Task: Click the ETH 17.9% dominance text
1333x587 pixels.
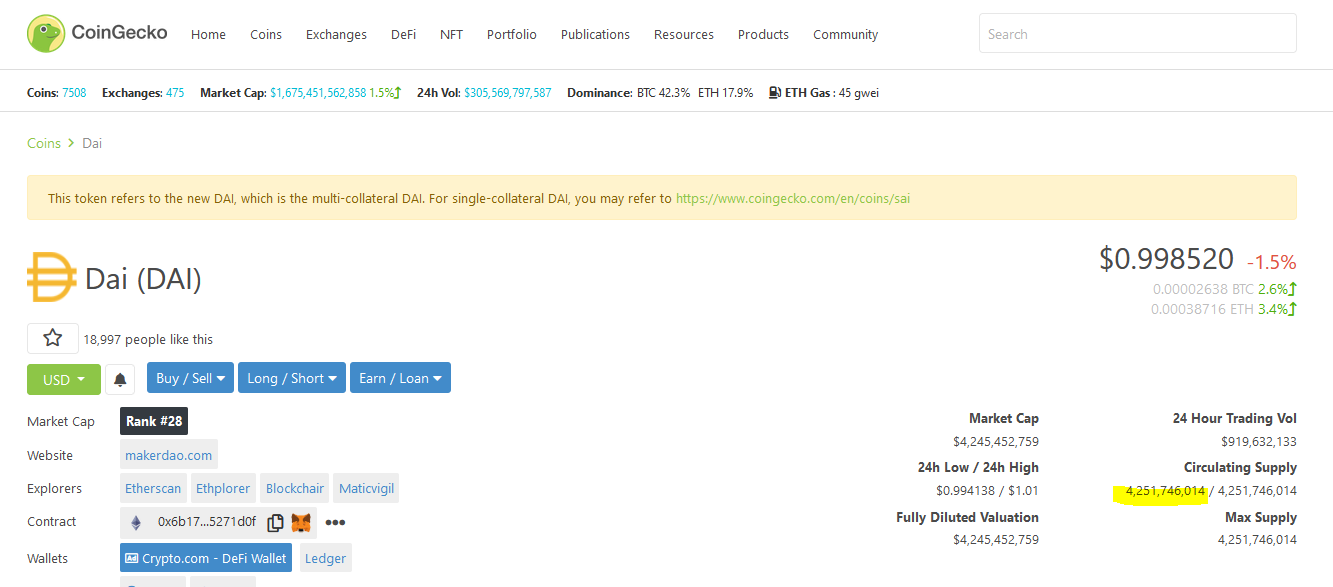Action: coord(726,93)
